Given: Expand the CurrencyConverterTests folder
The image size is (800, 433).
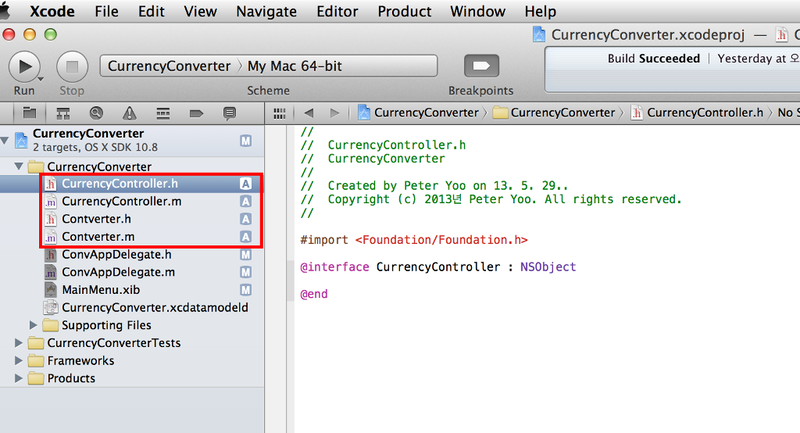Looking at the screenshot, I should tap(22, 343).
